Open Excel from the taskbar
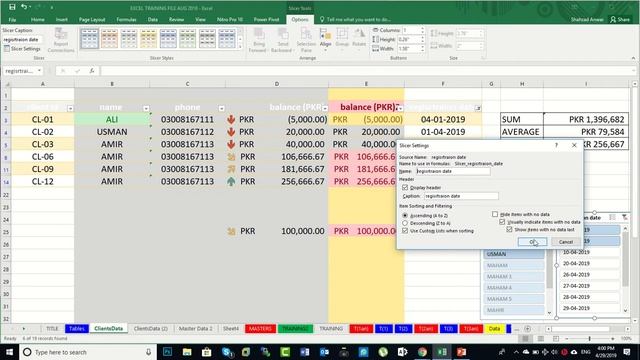The height and width of the screenshot is (360, 640). [x=442, y=352]
